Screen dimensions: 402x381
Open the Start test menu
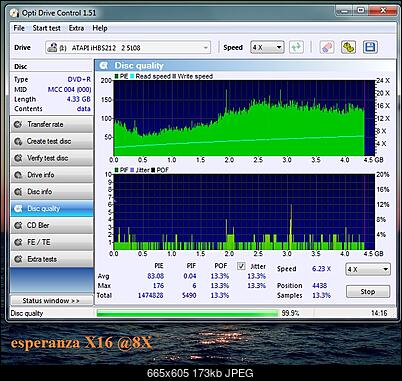click(x=47, y=28)
